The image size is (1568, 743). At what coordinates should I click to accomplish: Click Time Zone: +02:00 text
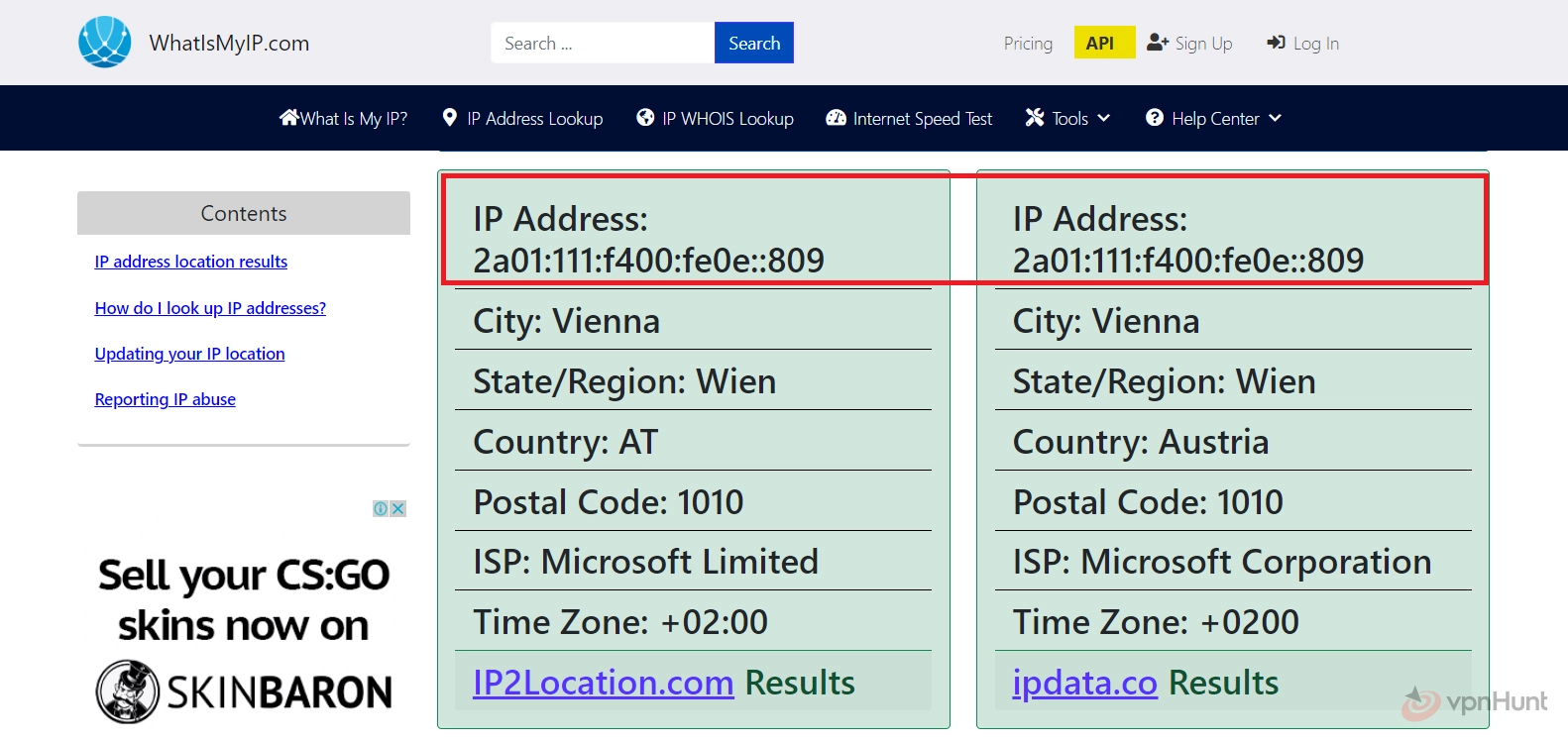(x=620, y=622)
